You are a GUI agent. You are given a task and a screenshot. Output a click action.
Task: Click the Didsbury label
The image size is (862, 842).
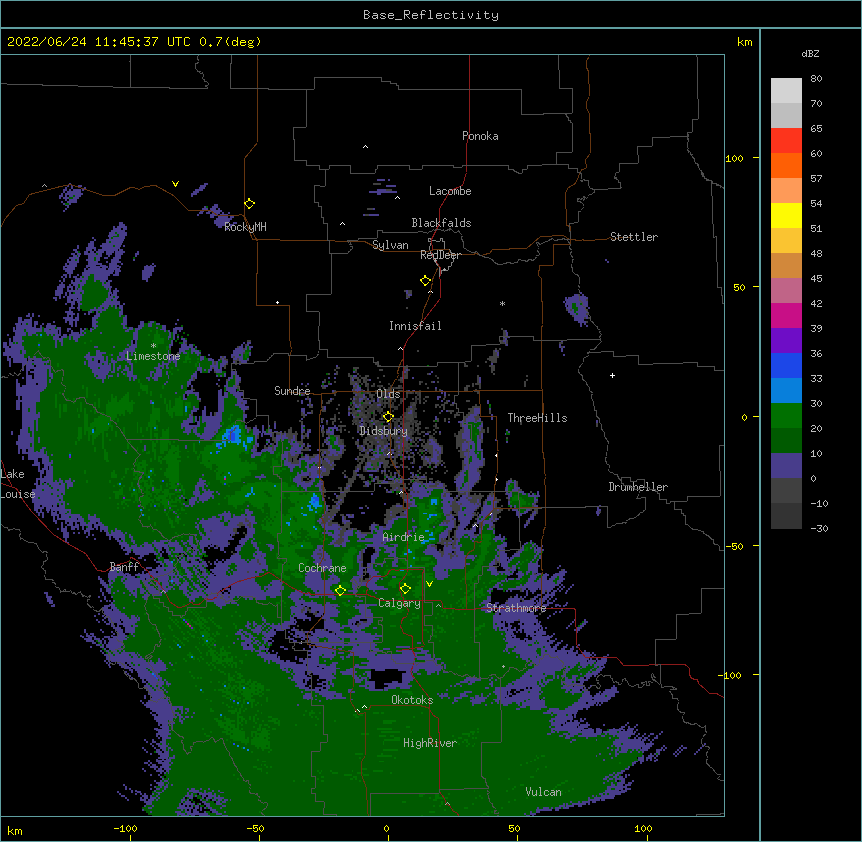384,431
